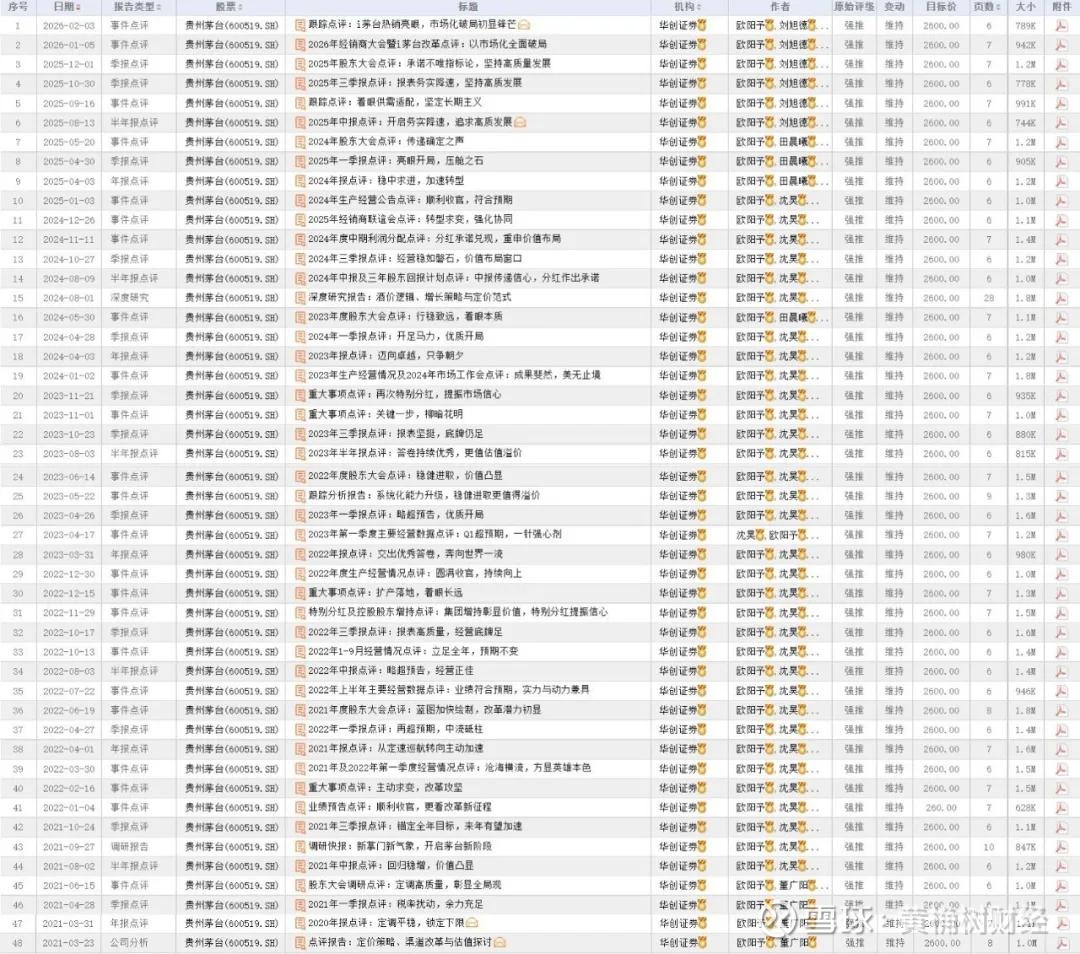The image size is (1080, 954).
Task: Click the 标题 column header
Action: tap(468, 6)
